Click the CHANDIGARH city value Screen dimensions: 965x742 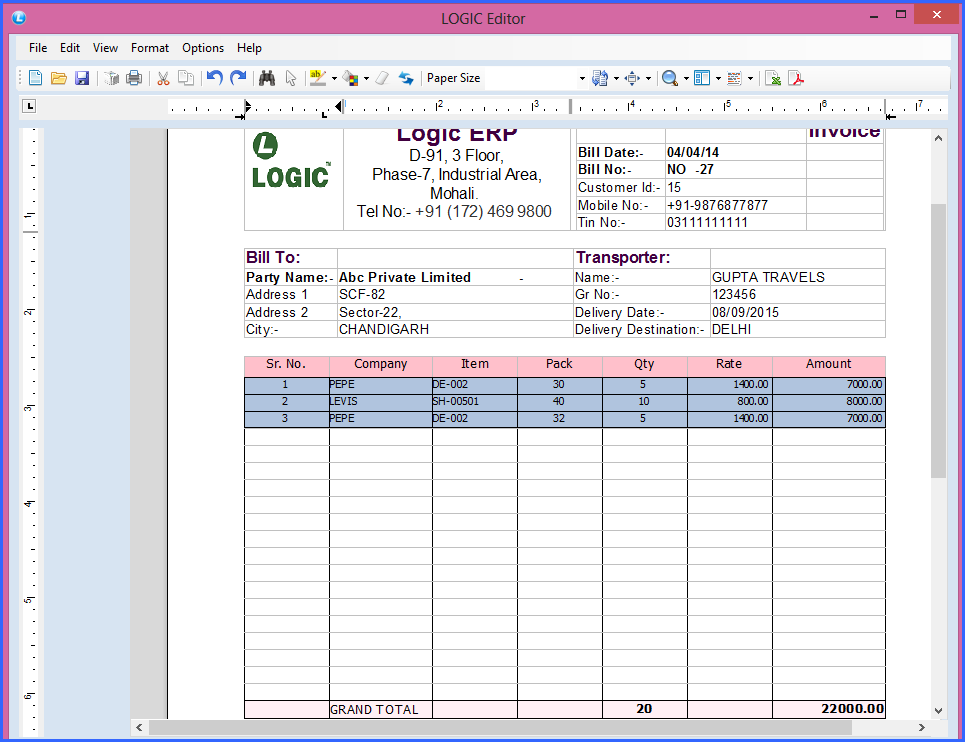(384, 329)
